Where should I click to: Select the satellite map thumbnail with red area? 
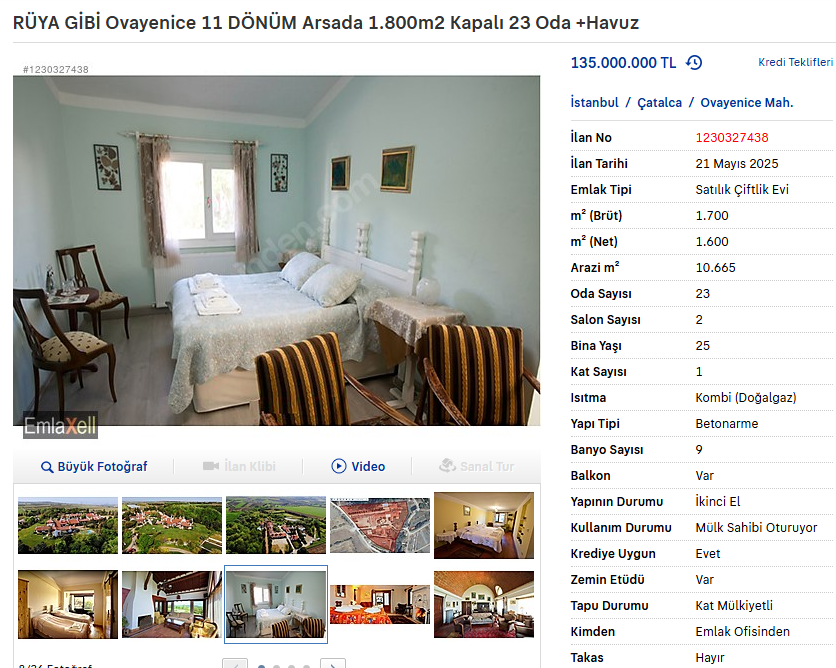(x=380, y=526)
